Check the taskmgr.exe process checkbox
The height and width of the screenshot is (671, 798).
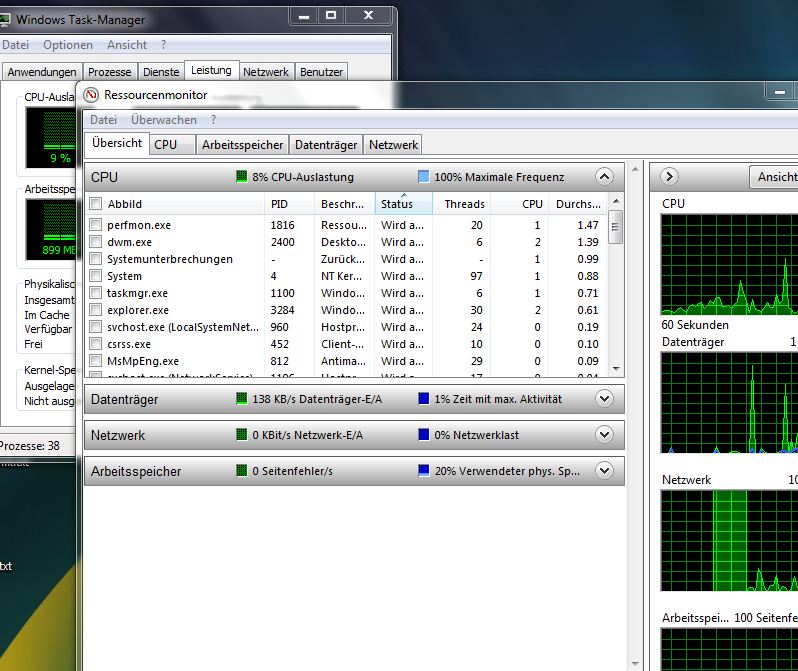pyautogui.click(x=95, y=293)
